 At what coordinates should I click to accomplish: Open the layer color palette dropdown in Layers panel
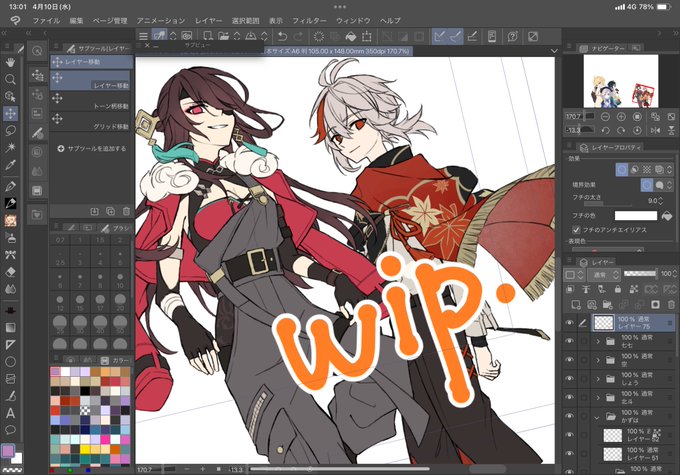[x=575, y=274]
